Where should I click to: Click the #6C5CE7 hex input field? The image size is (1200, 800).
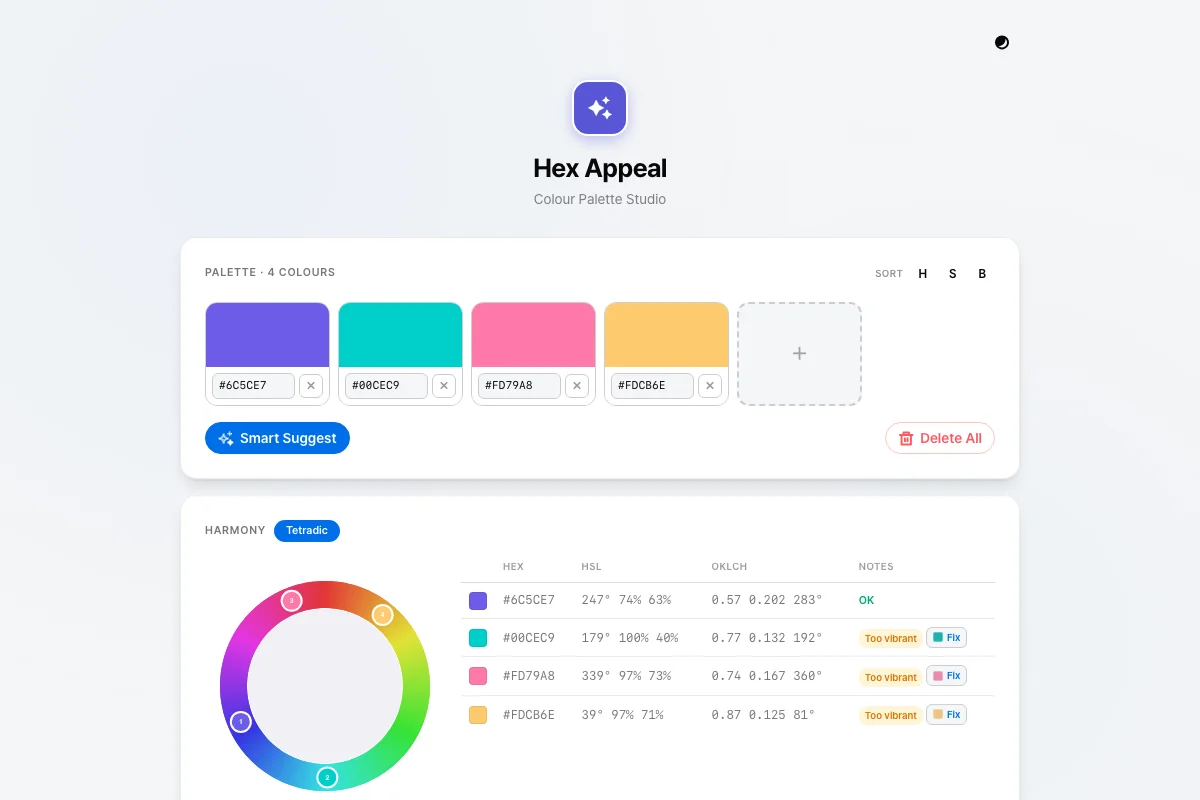pyautogui.click(x=252, y=385)
